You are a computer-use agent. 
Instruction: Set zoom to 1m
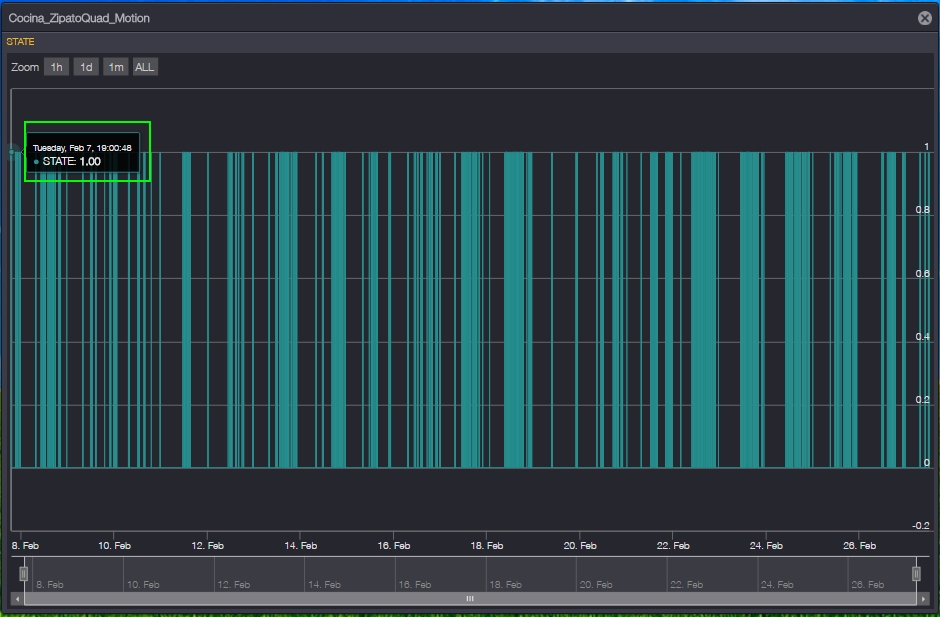[x=116, y=67]
